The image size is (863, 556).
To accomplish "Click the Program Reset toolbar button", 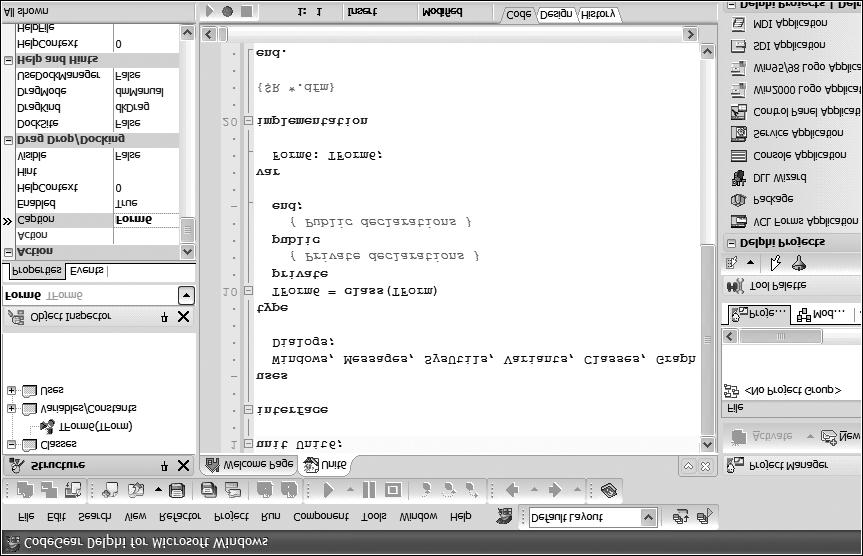I will 392,489.
